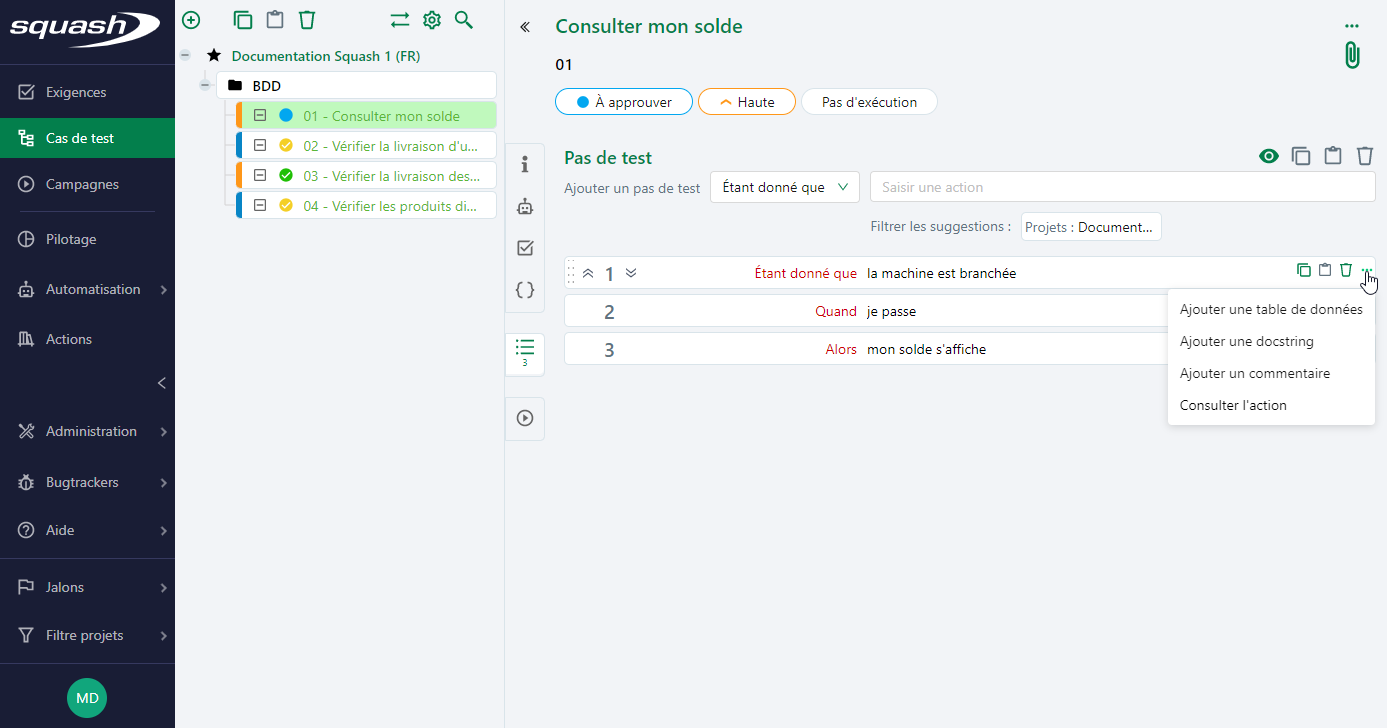Open the curly braces parameters tab
The image size is (1387, 728).
525,290
